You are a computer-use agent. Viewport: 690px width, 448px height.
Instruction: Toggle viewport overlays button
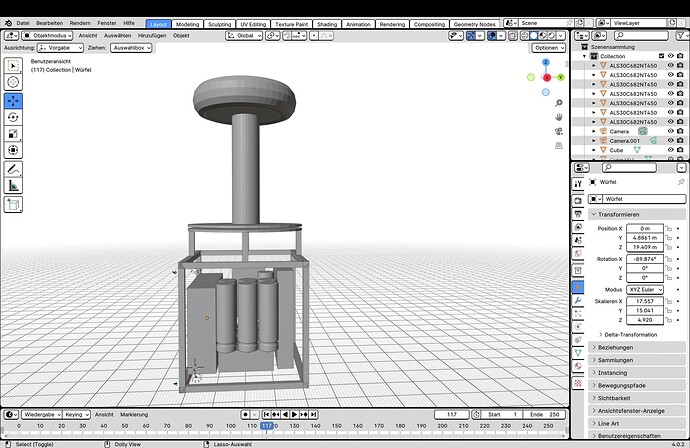(x=492, y=36)
